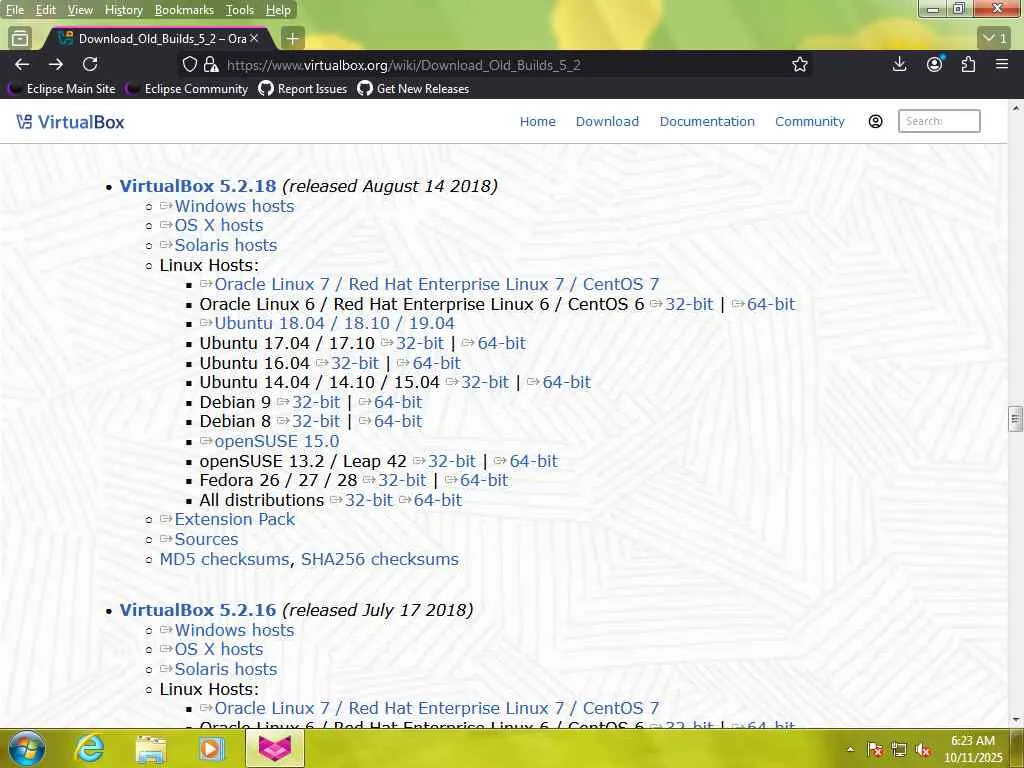Click the site padlock icon

click(210, 65)
